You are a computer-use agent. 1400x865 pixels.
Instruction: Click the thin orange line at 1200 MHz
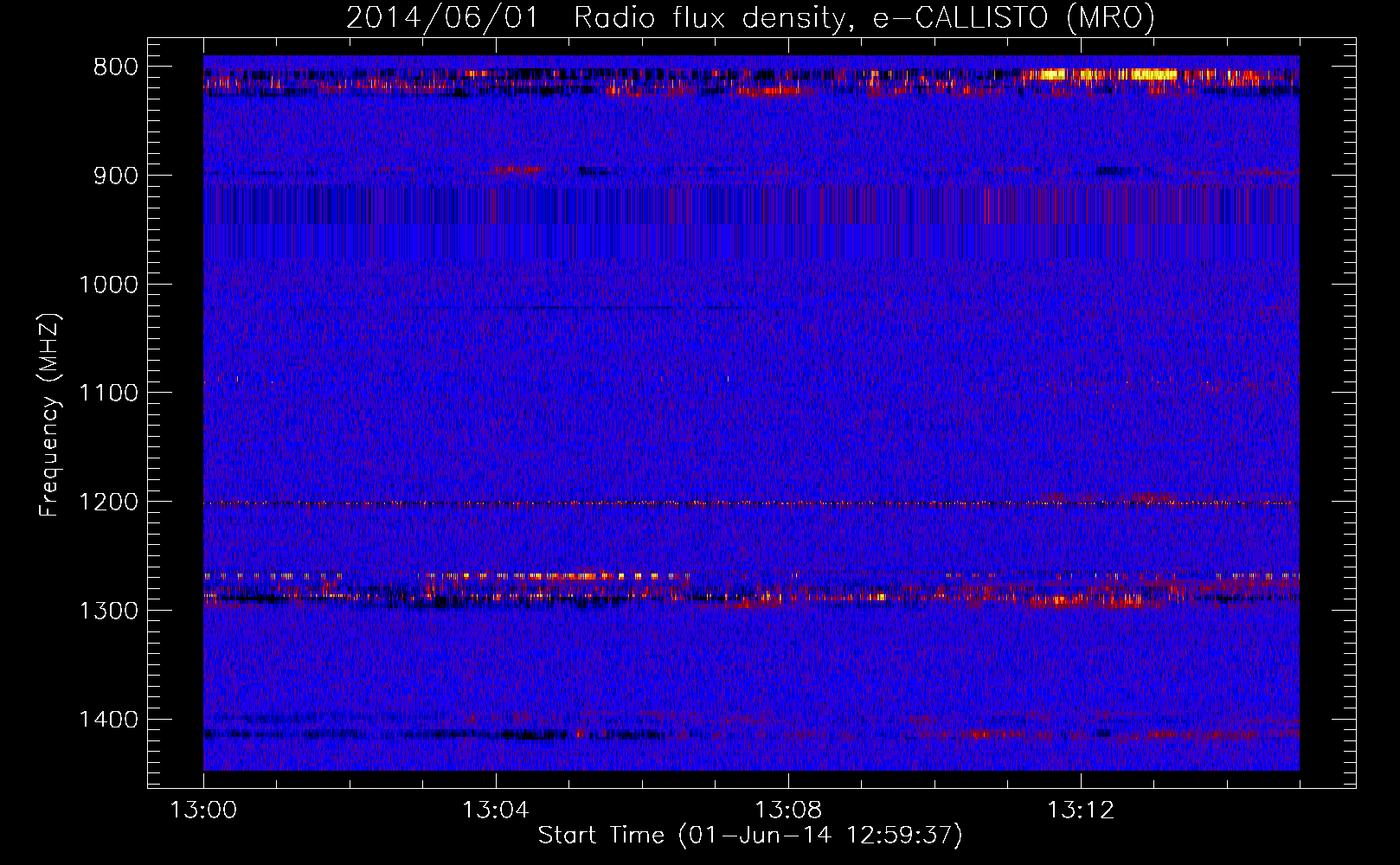click(751, 503)
